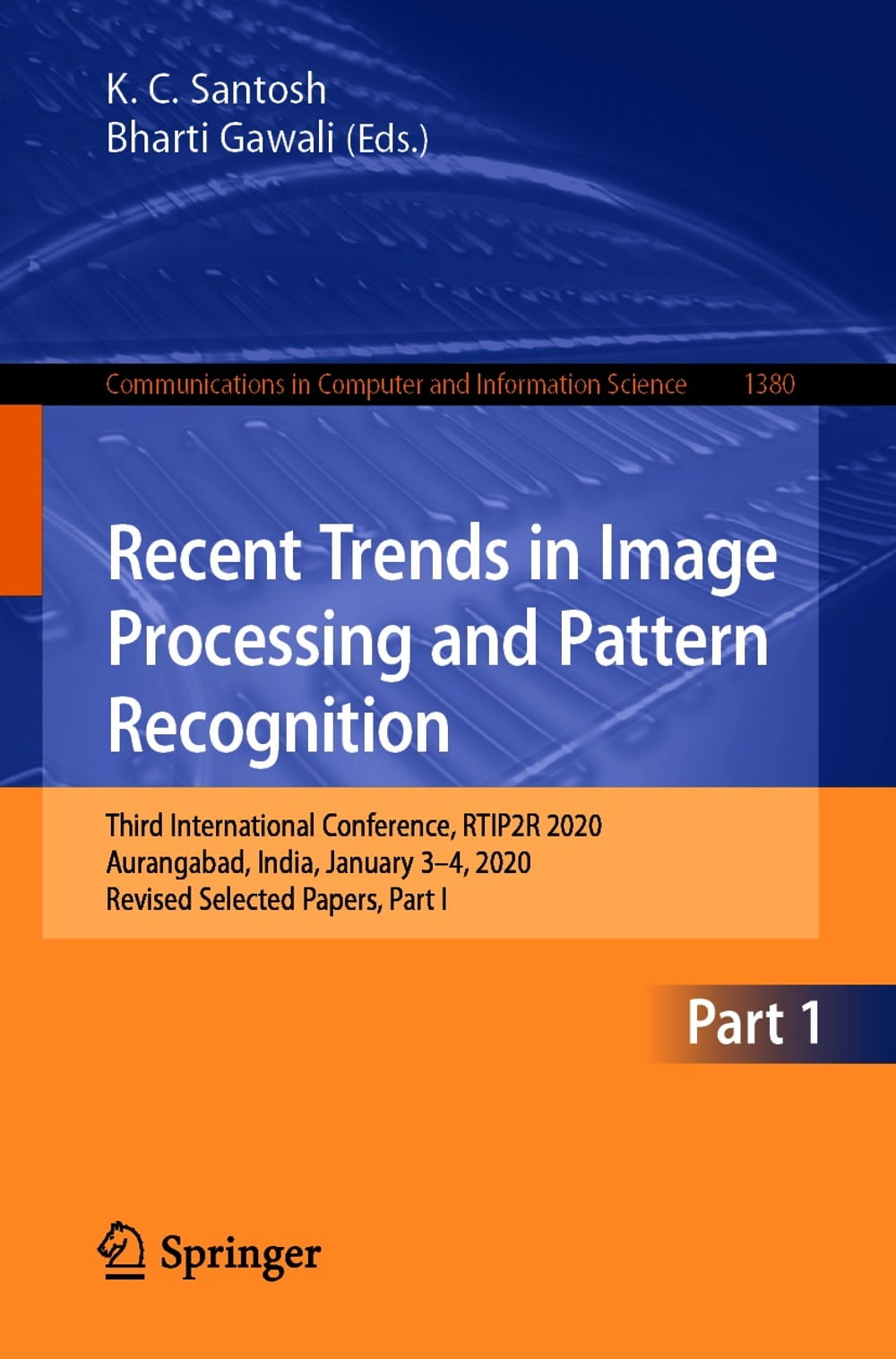Click the title word Recognition
The width and height of the screenshot is (896, 1359).
(x=279, y=725)
